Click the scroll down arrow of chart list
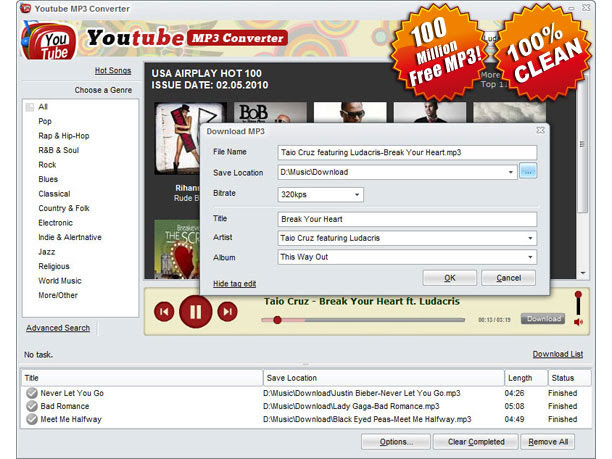Viewport: 612px width, 459px height. point(583,273)
